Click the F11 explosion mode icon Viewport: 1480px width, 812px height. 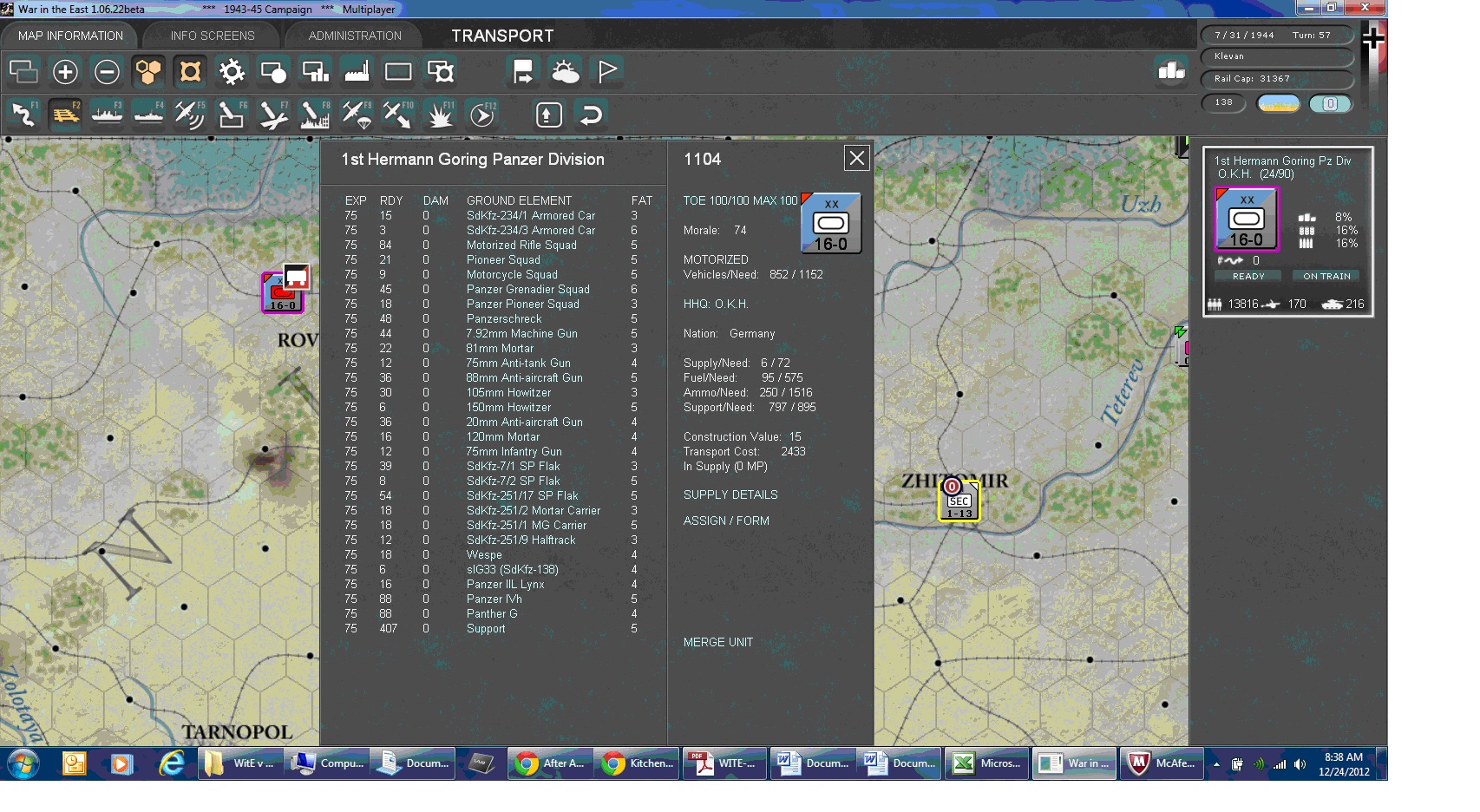pyautogui.click(x=440, y=115)
